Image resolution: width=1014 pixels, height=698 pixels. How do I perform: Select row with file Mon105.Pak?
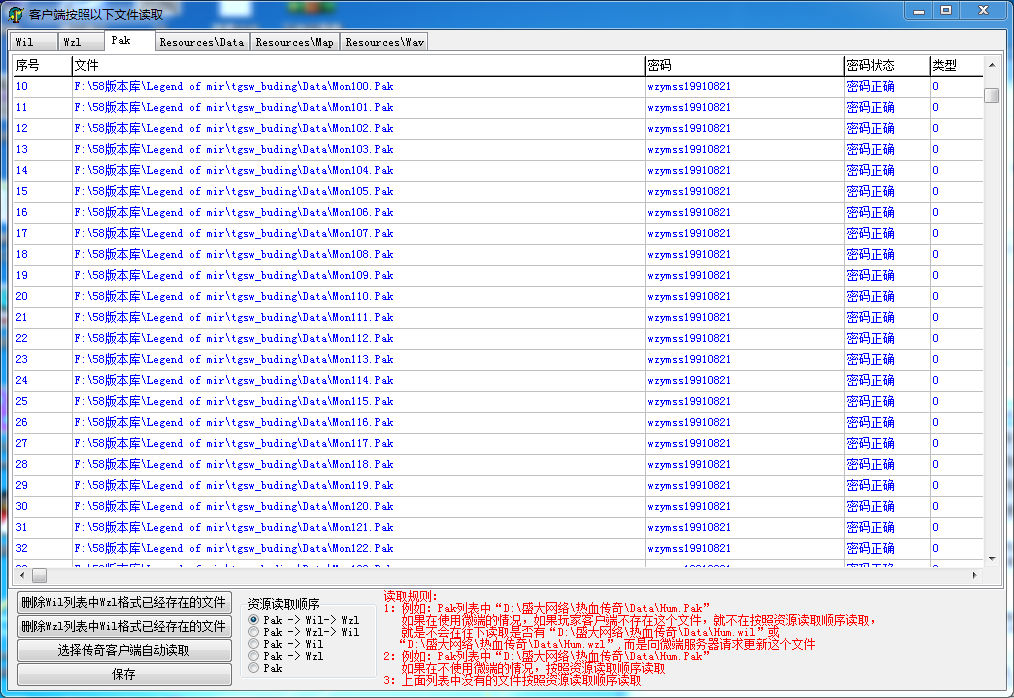(498, 191)
